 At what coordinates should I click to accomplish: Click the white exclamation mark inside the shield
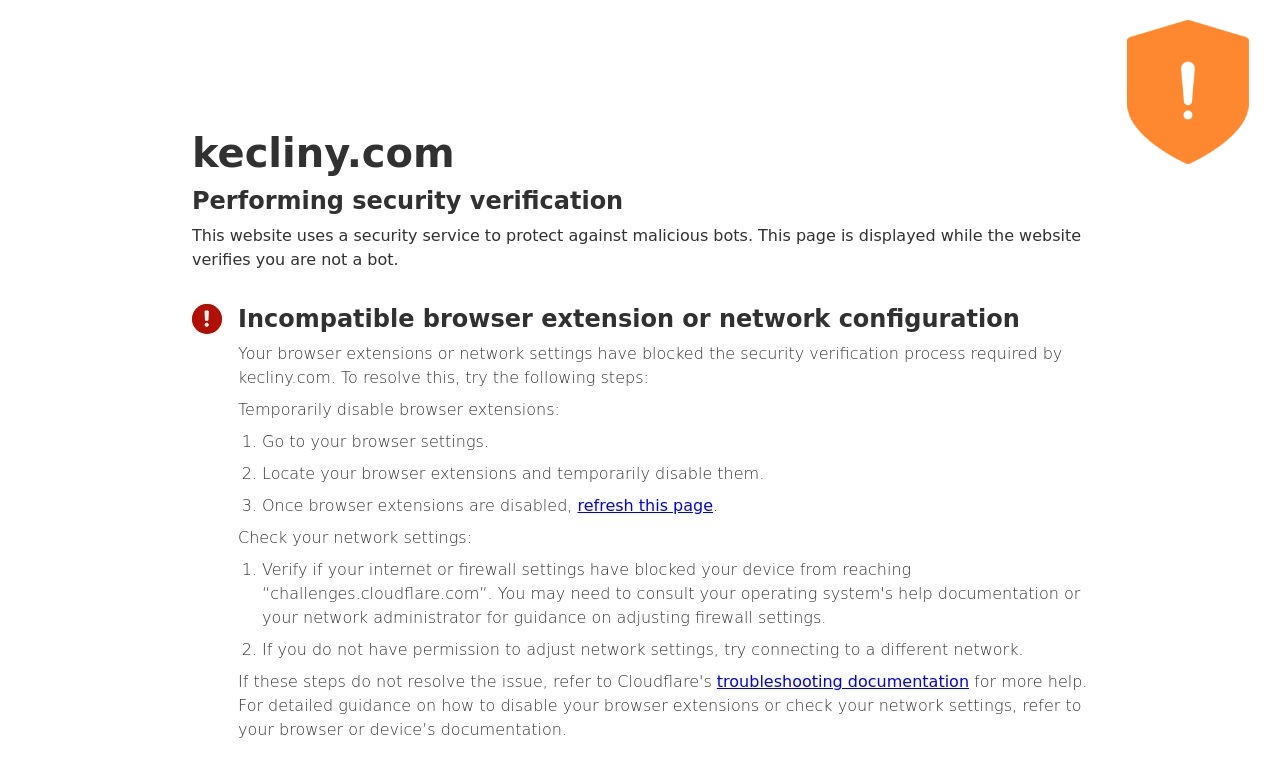tap(1188, 91)
